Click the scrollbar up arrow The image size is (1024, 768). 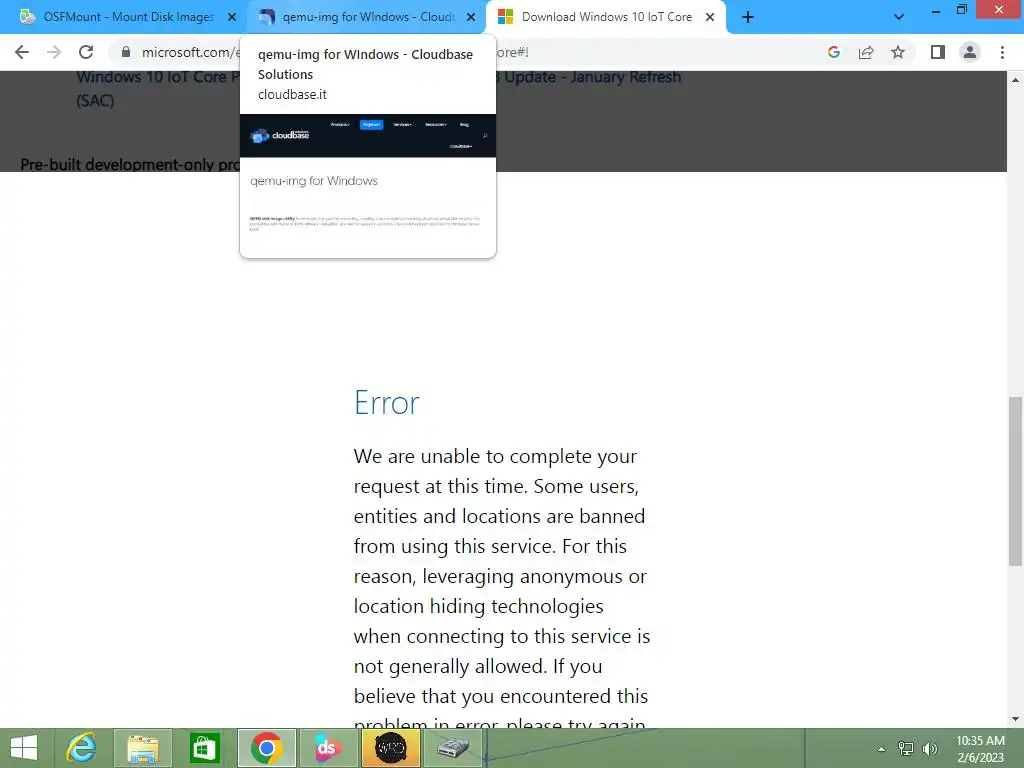1015,80
